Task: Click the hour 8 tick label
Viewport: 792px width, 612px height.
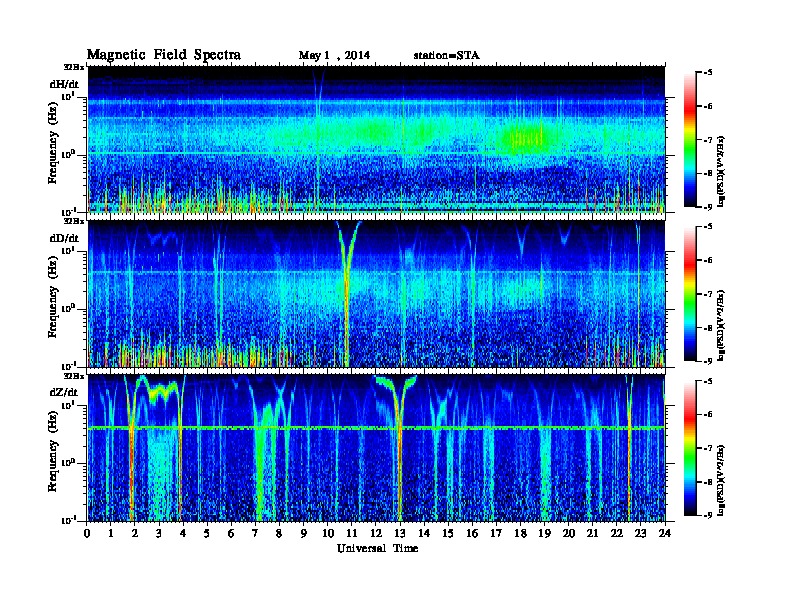Action: pos(279,533)
